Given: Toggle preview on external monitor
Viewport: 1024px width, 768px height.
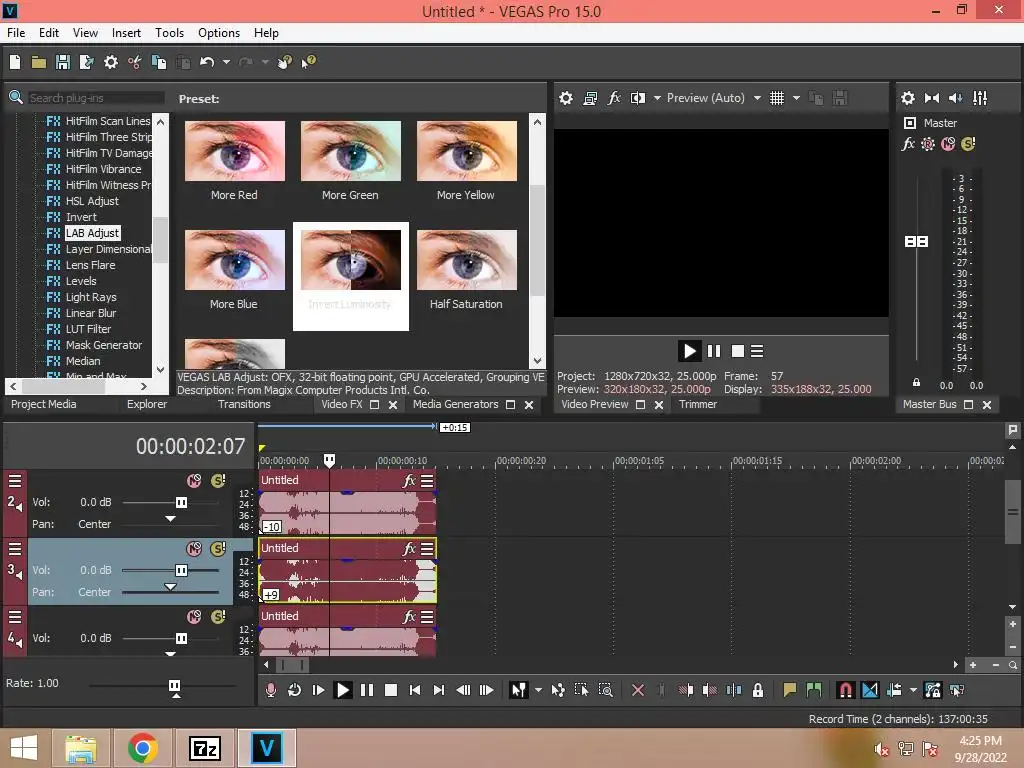Looking at the screenshot, I should (590, 98).
